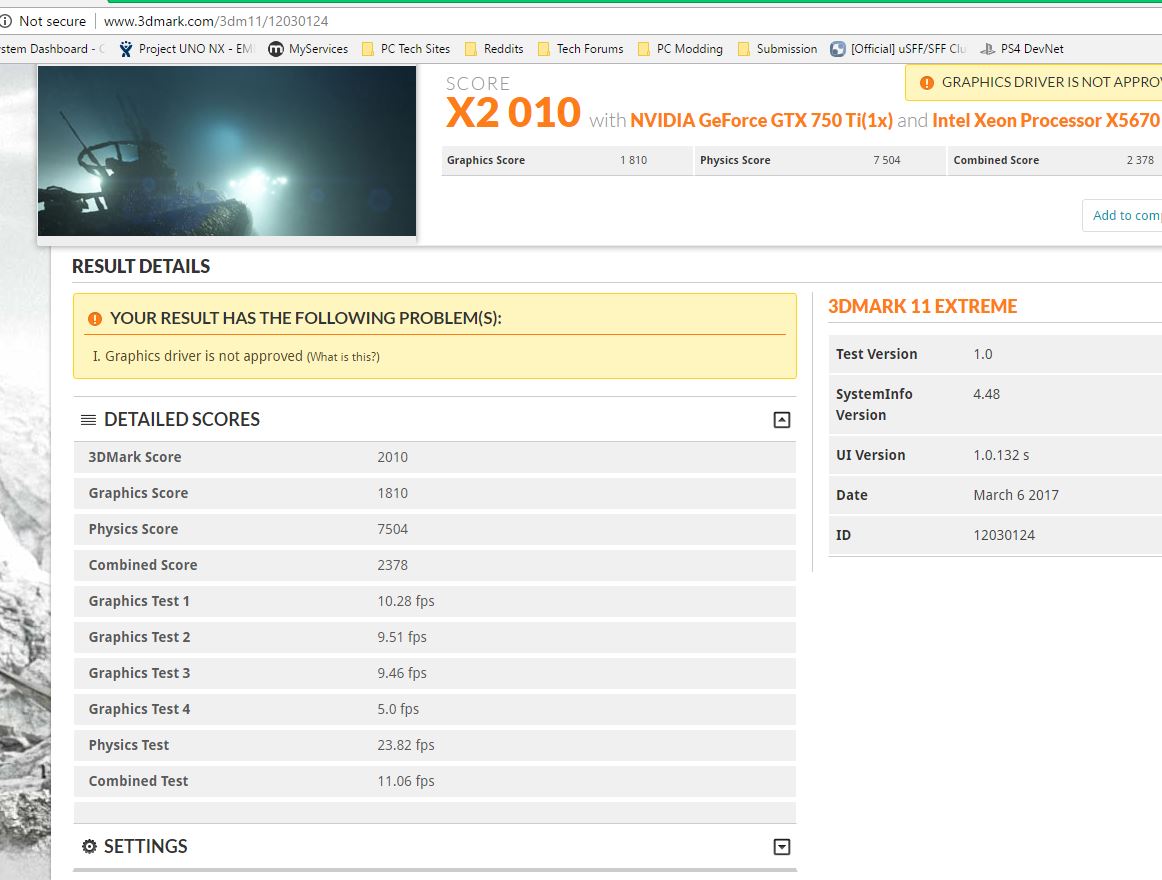
Task: Open the MyServices bookmark
Action: 308,49
